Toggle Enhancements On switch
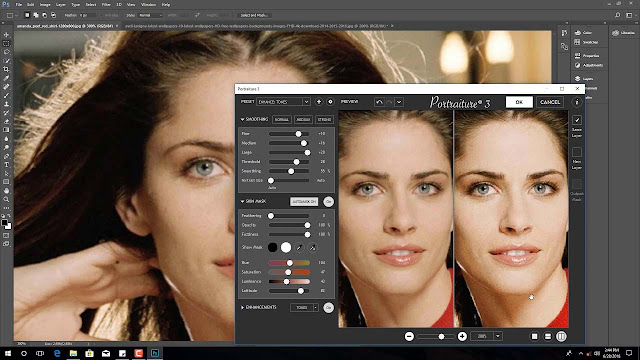Image resolution: width=640 pixels, height=360 pixels. [x=328, y=307]
